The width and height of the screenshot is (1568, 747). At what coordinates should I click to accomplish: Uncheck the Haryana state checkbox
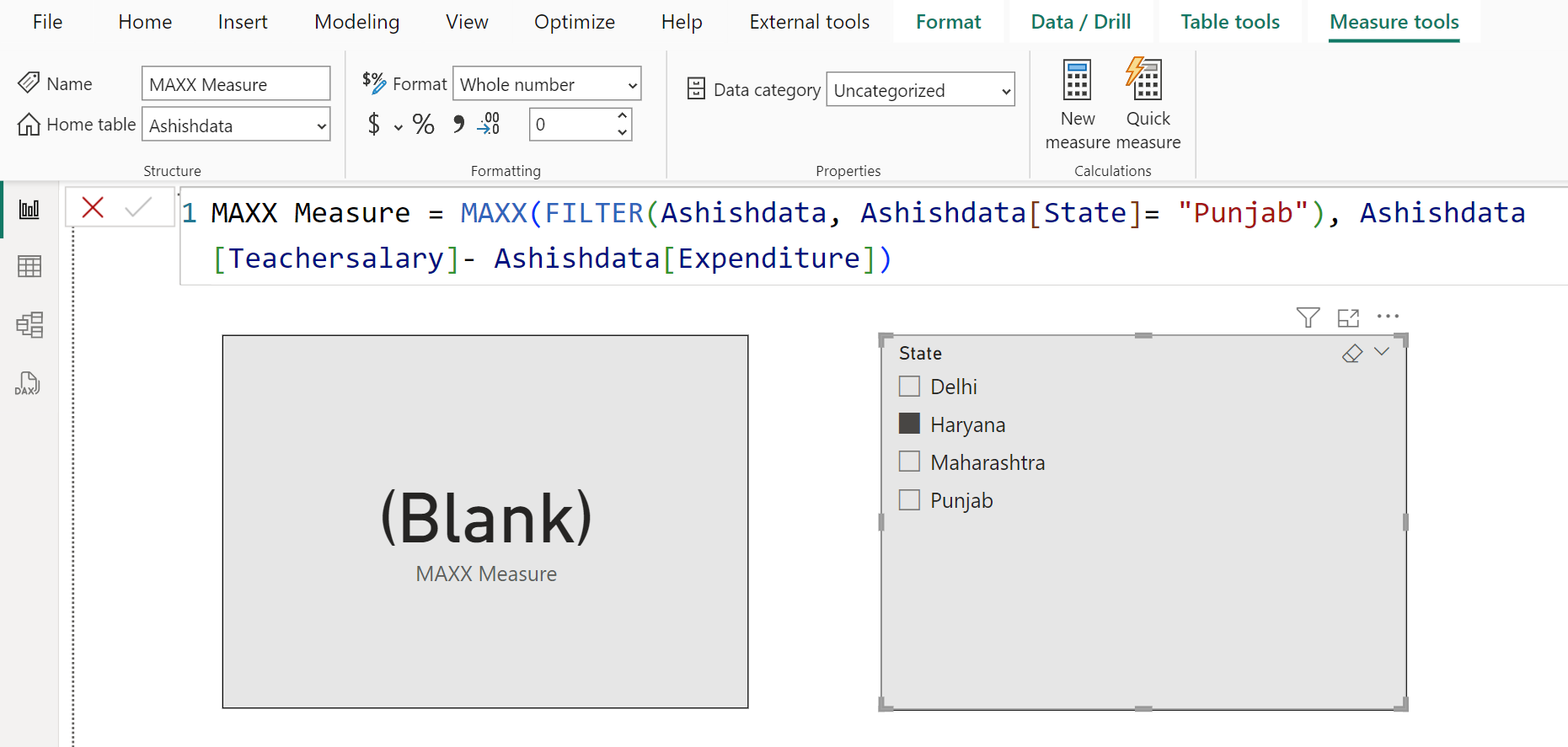pyautogui.click(x=910, y=424)
